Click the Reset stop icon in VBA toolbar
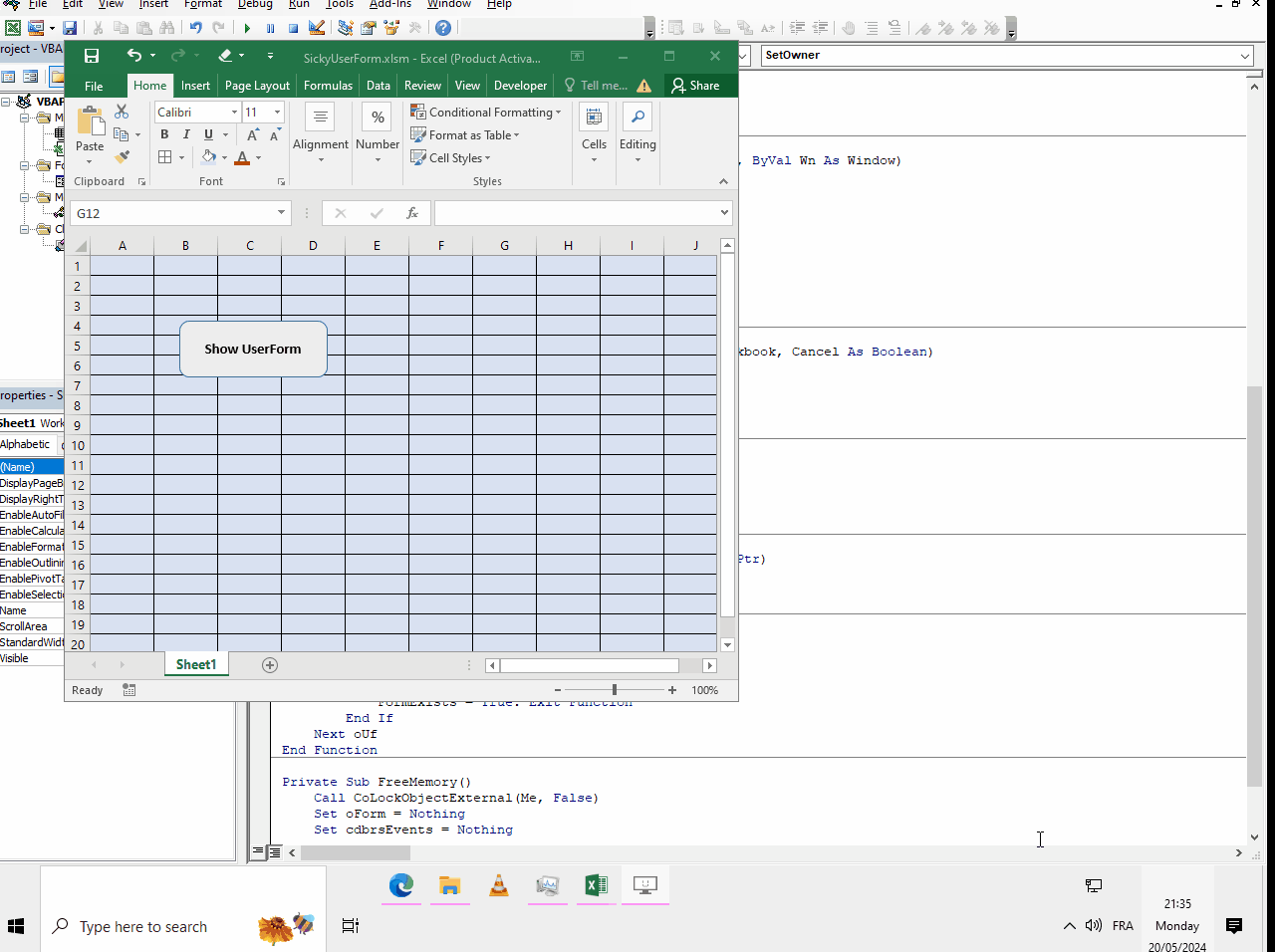This screenshot has height=952, width=1275. (x=294, y=28)
